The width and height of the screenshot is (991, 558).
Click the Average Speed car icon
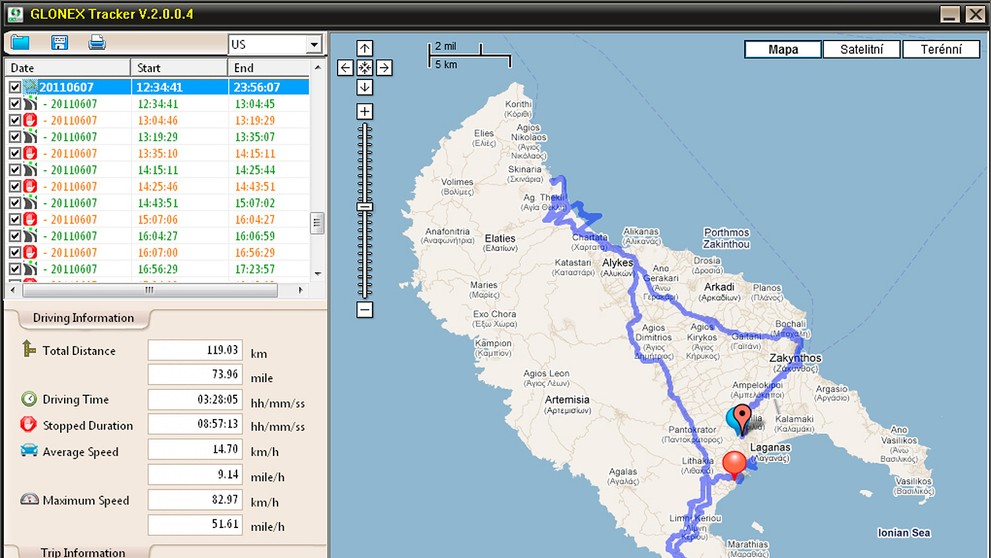tap(29, 450)
